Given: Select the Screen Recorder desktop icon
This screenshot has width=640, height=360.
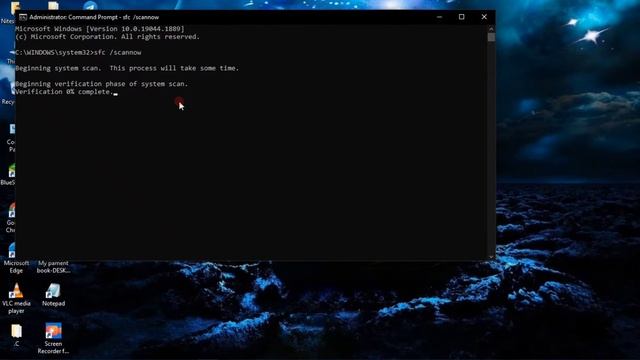Looking at the screenshot, I should pos(53,338).
